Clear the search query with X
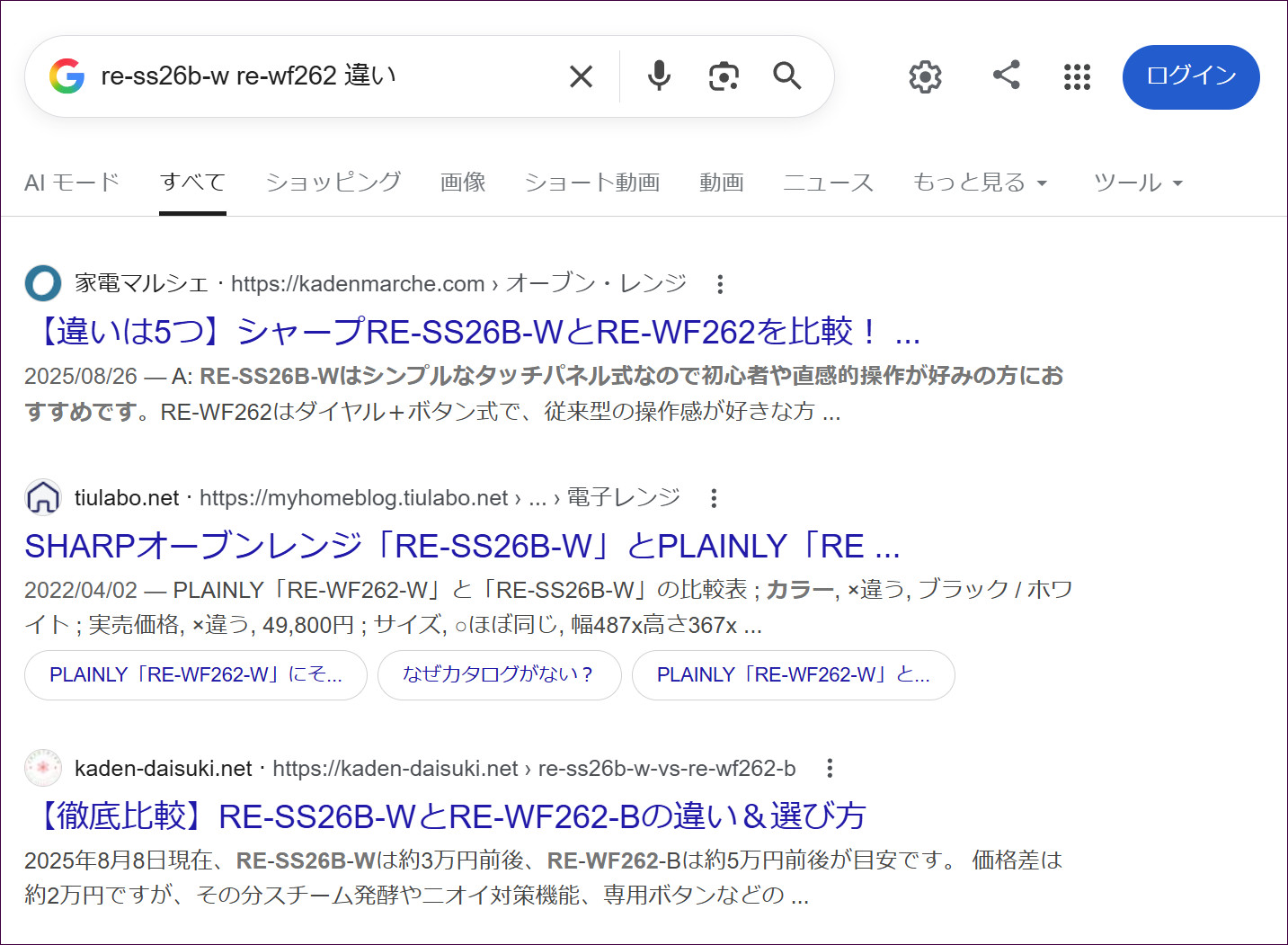Viewport: 1288px width, 945px height. 582,76
